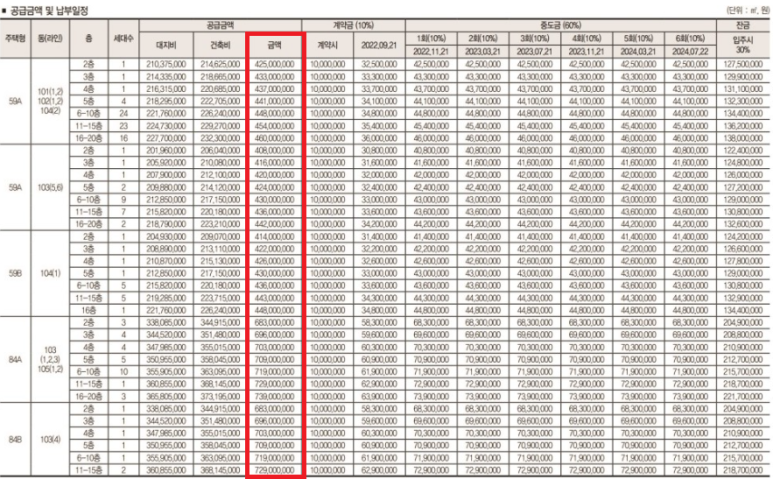Click the 84A housing type cell
The width and height of the screenshot is (773, 479).
[15, 359]
